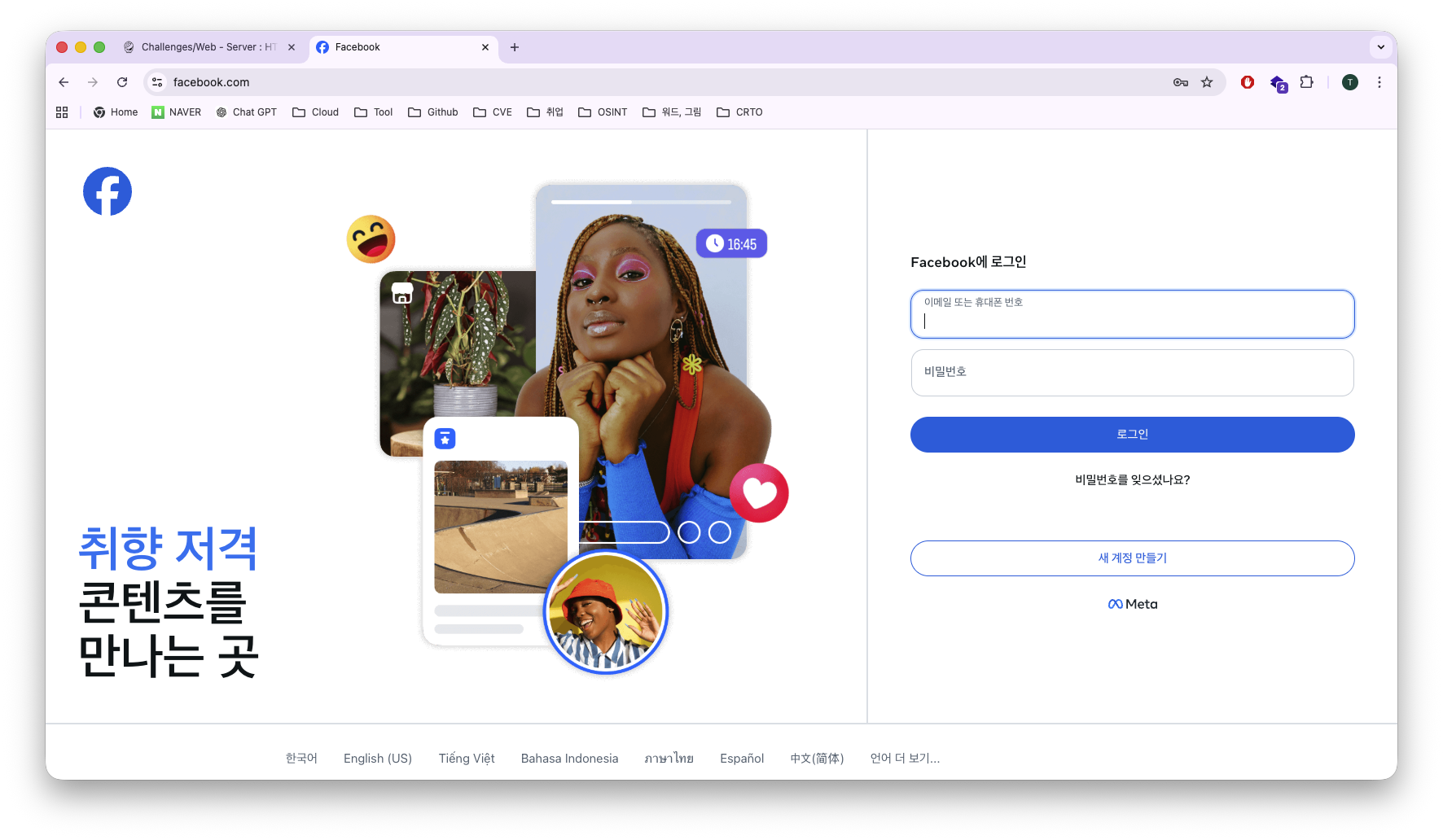Image resolution: width=1443 pixels, height=840 pixels.
Task: Click the Meta logo
Action: pos(1133,604)
